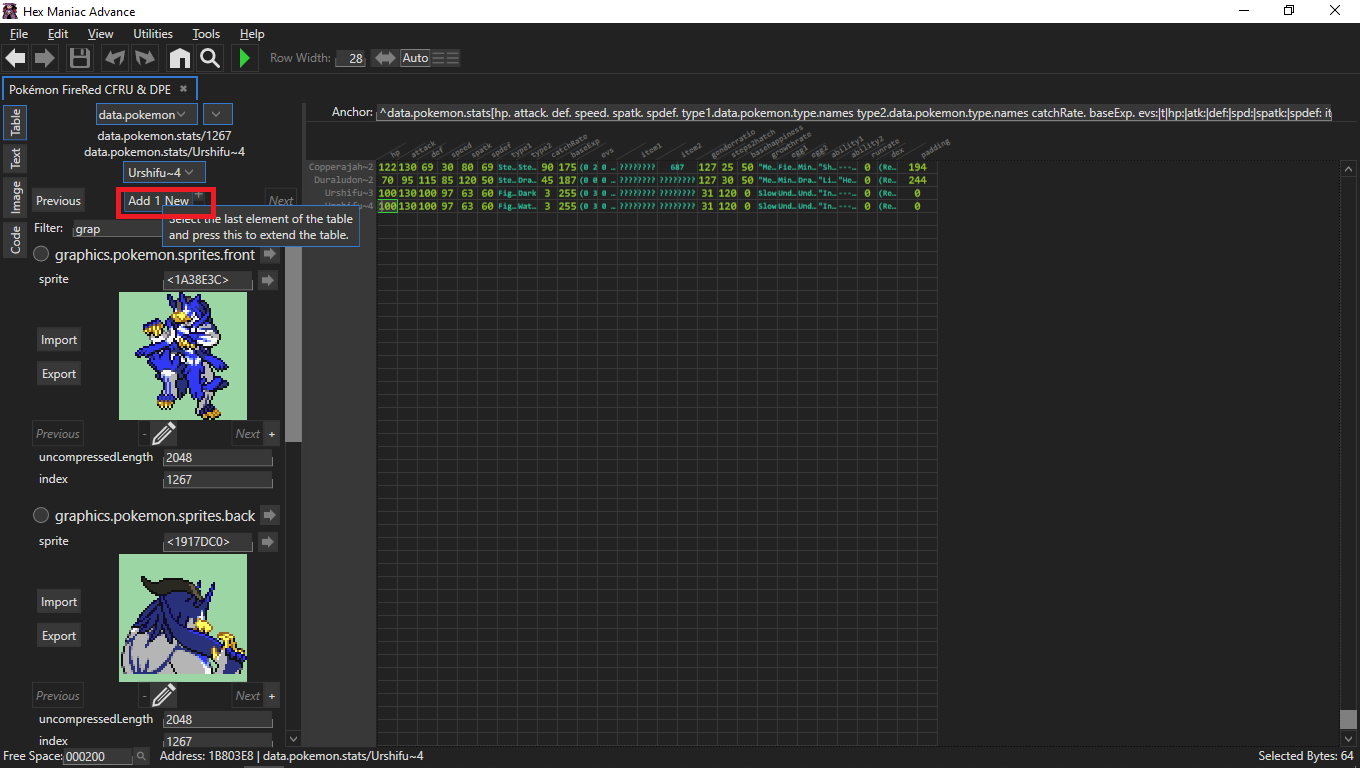The height and width of the screenshot is (768, 1360).
Task: Switch to the Image side tab
Action: click(x=16, y=197)
